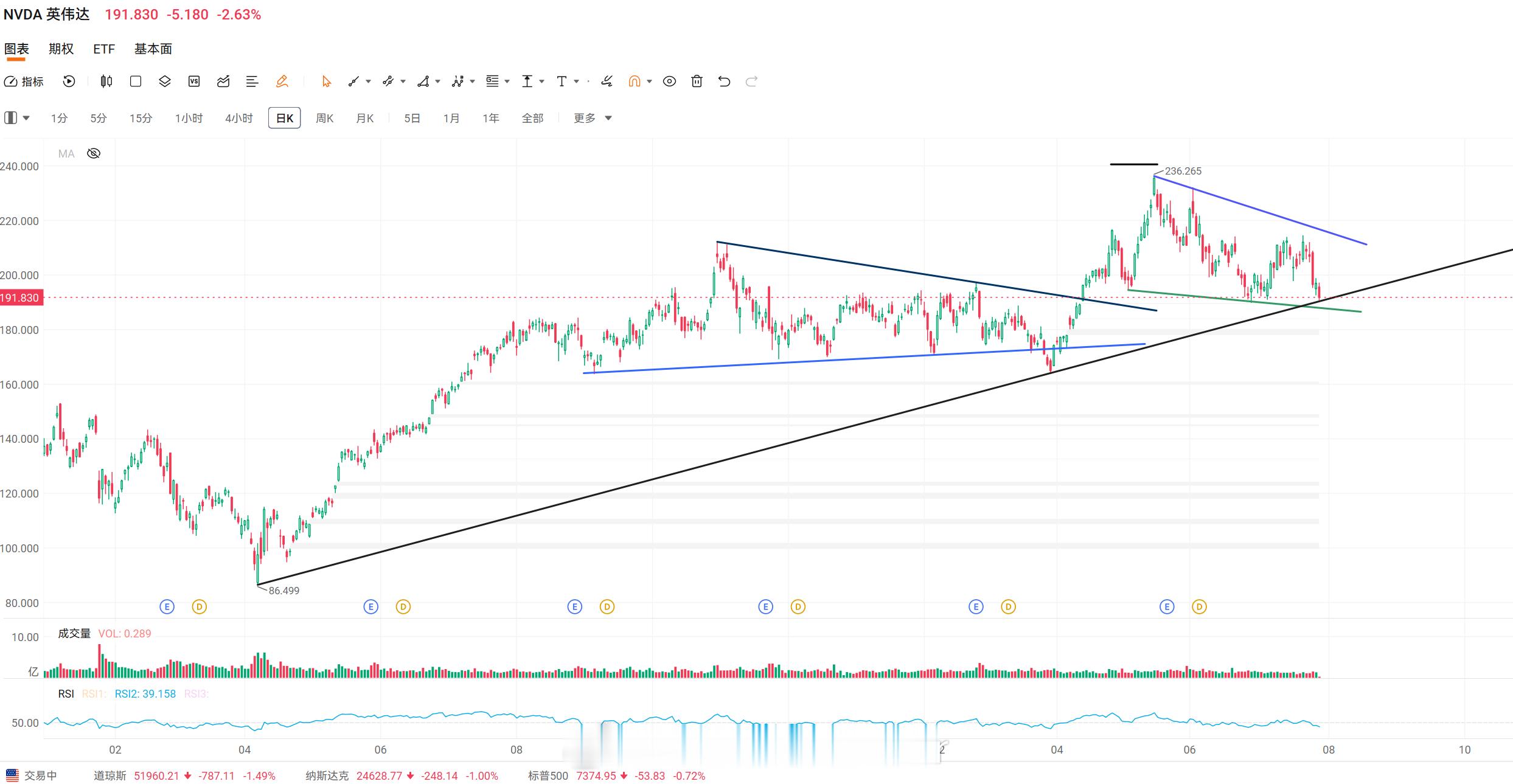Click the square frame icon
The height and width of the screenshot is (784, 1513).
click(136, 82)
